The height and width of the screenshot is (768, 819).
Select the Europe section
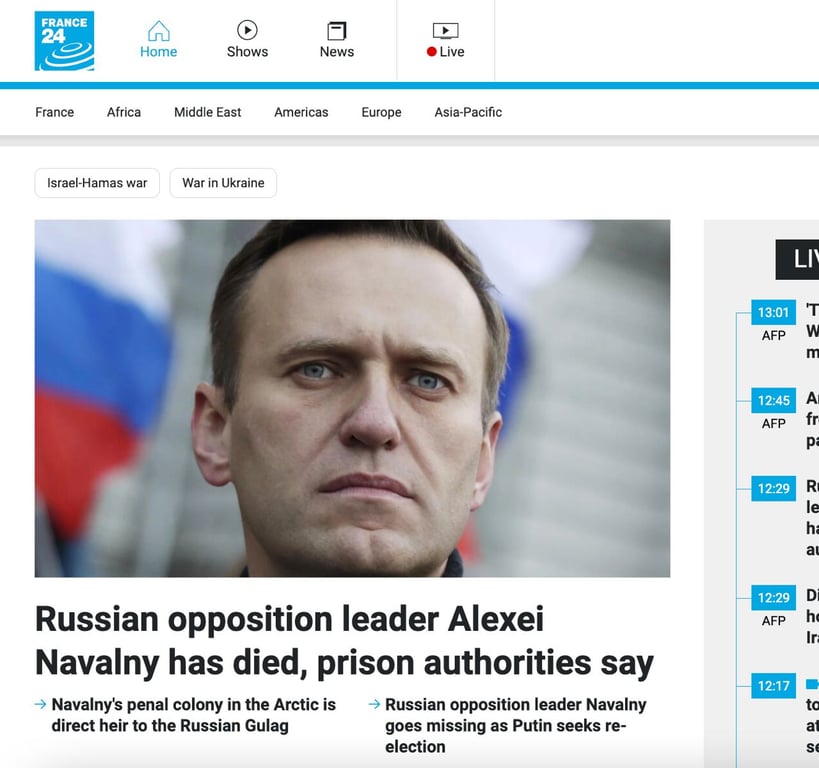[x=381, y=112]
